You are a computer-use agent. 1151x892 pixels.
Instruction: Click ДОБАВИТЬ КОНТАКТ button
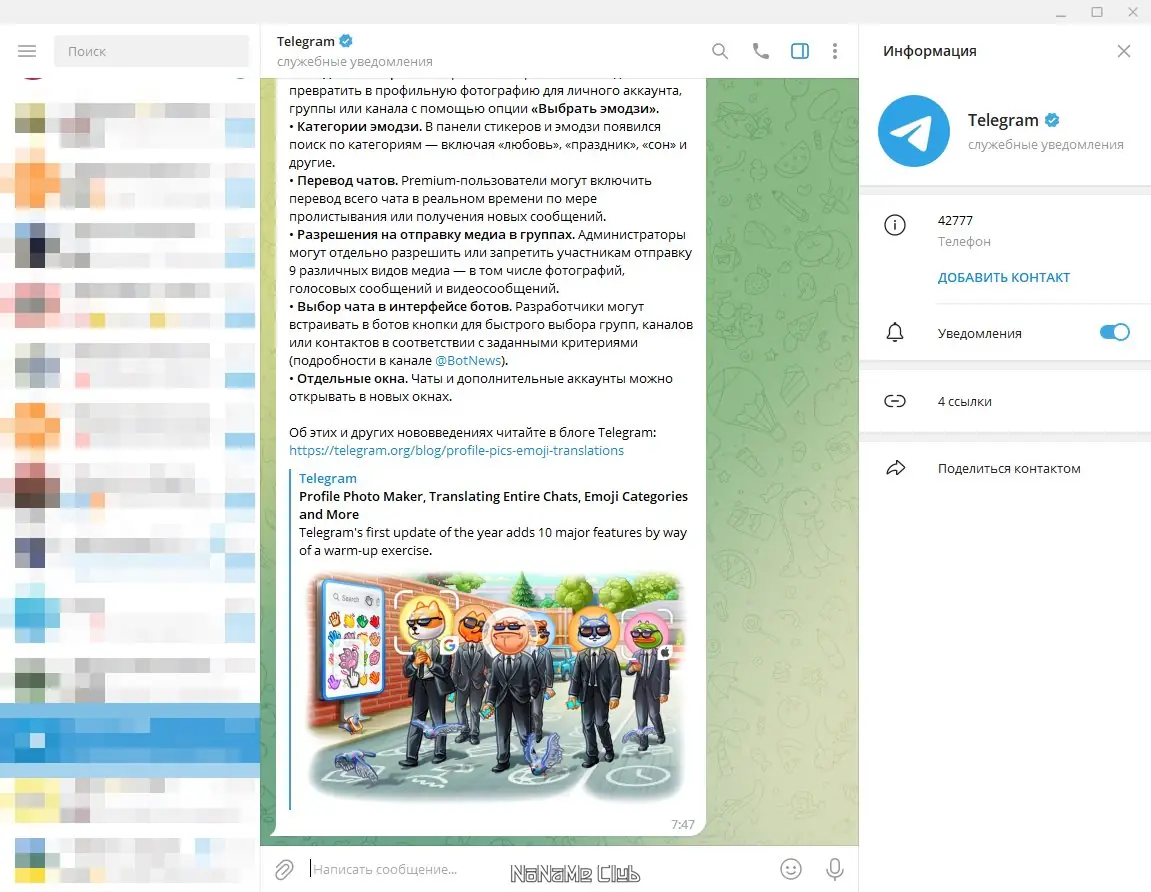tap(1003, 278)
